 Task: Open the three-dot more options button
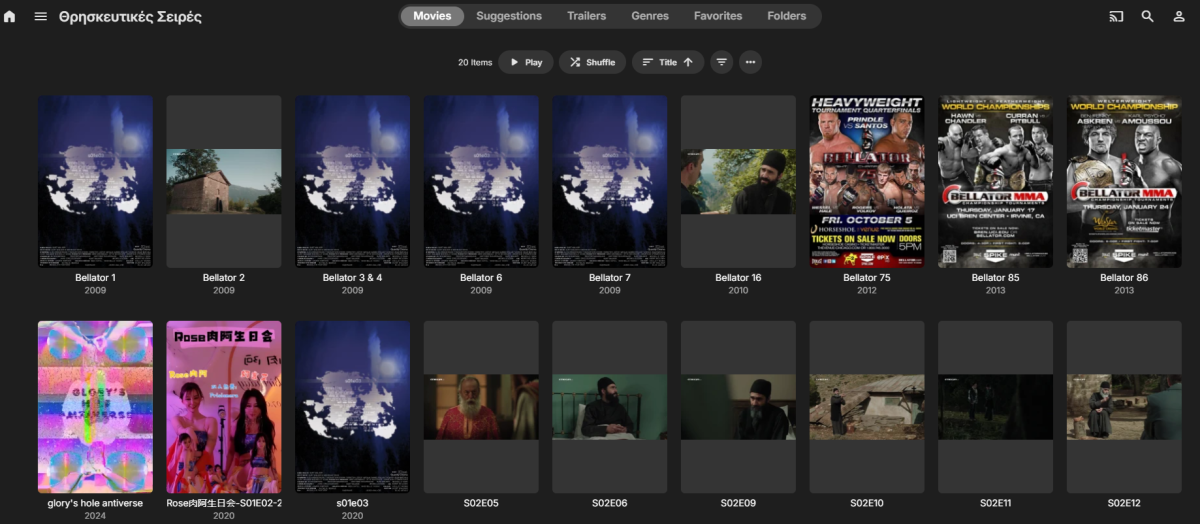click(x=750, y=62)
